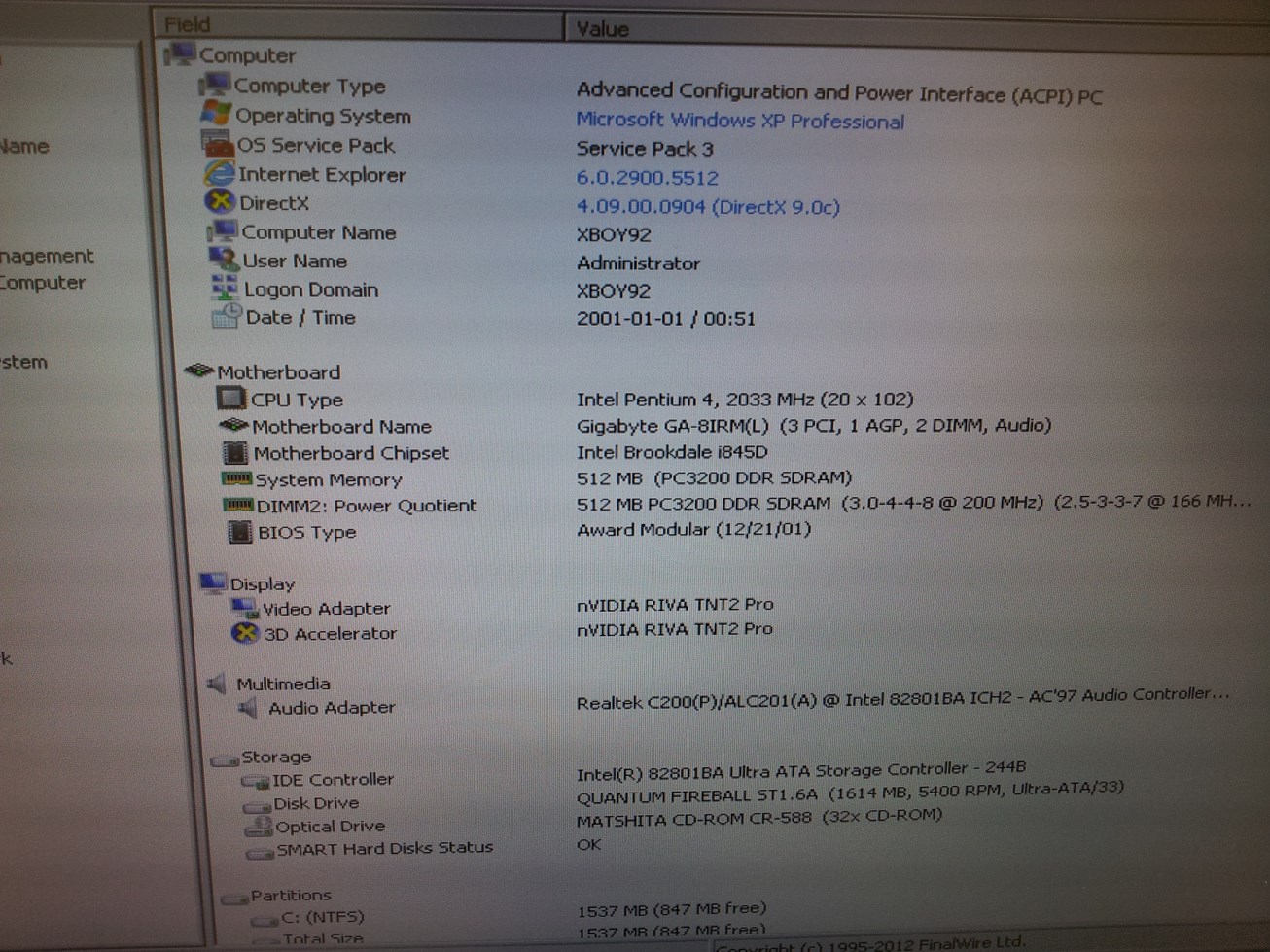Click the User Name row icon

tap(224, 259)
